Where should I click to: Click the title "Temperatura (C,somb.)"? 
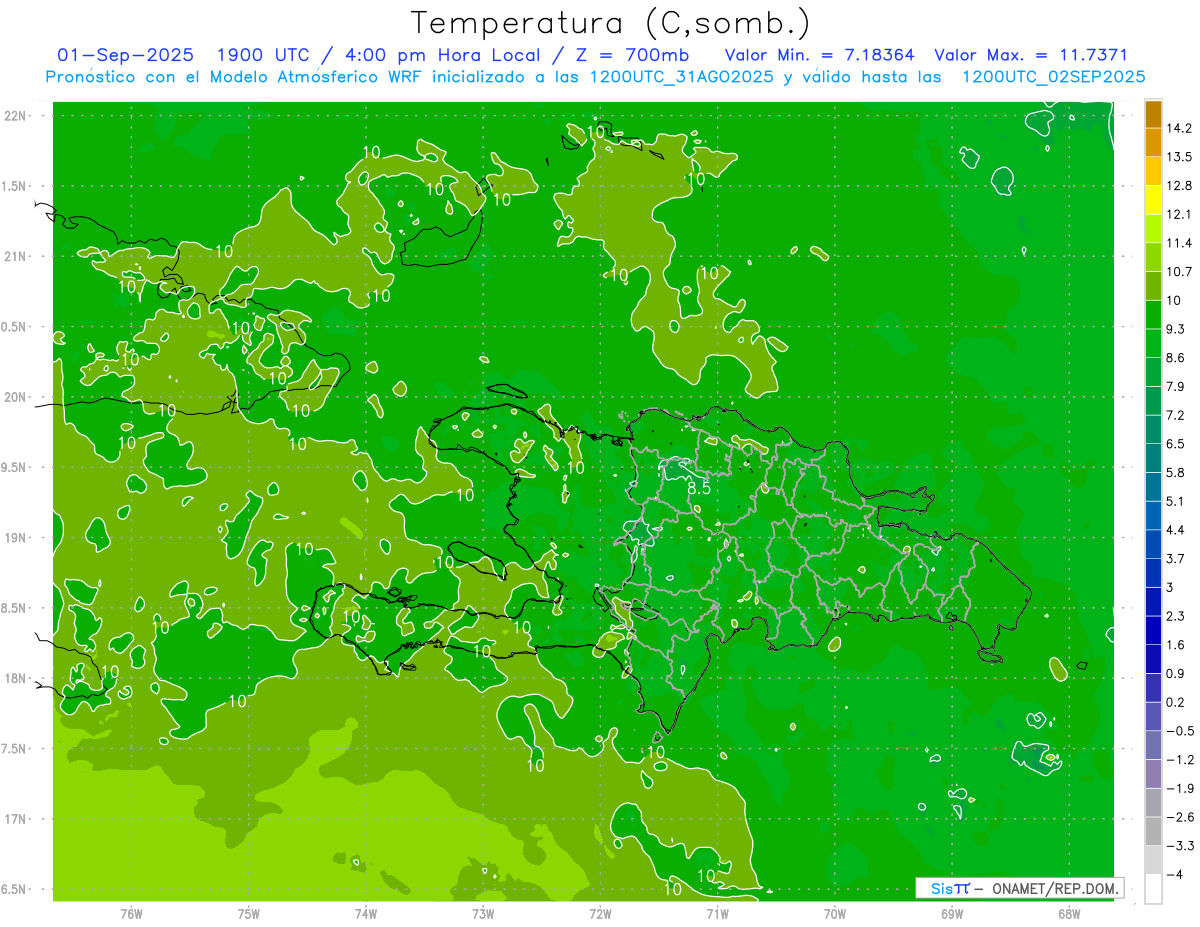(610, 22)
